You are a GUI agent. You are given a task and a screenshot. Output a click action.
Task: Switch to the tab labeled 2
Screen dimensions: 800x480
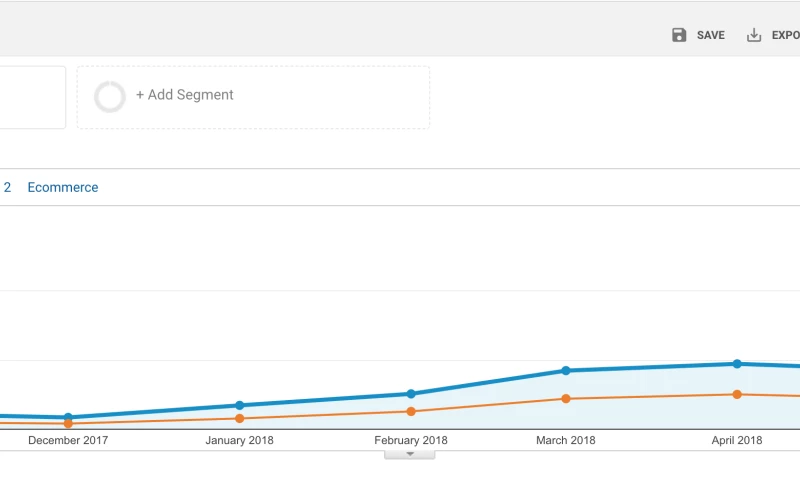[8, 187]
